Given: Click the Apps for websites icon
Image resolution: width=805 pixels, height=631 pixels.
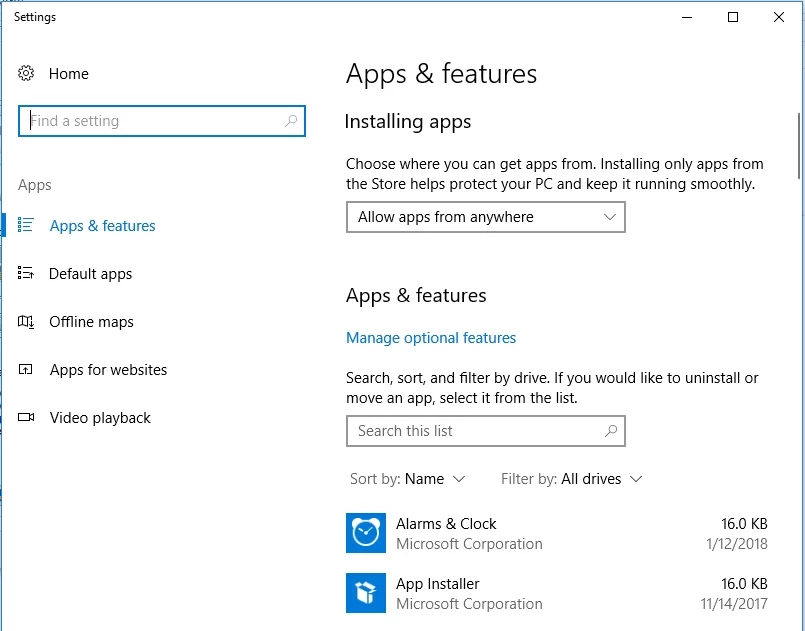Looking at the screenshot, I should (27, 370).
